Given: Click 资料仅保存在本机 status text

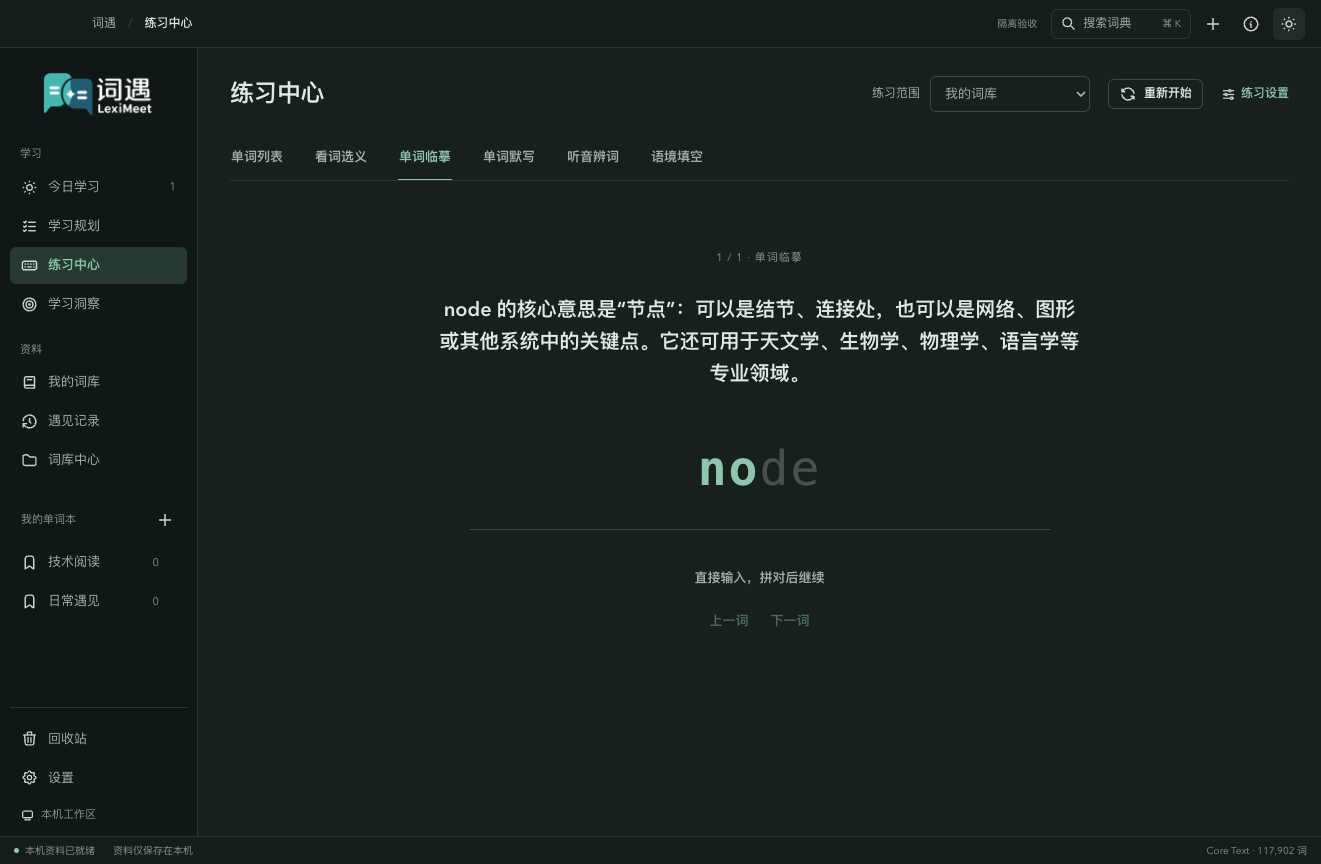Looking at the screenshot, I should point(153,851).
